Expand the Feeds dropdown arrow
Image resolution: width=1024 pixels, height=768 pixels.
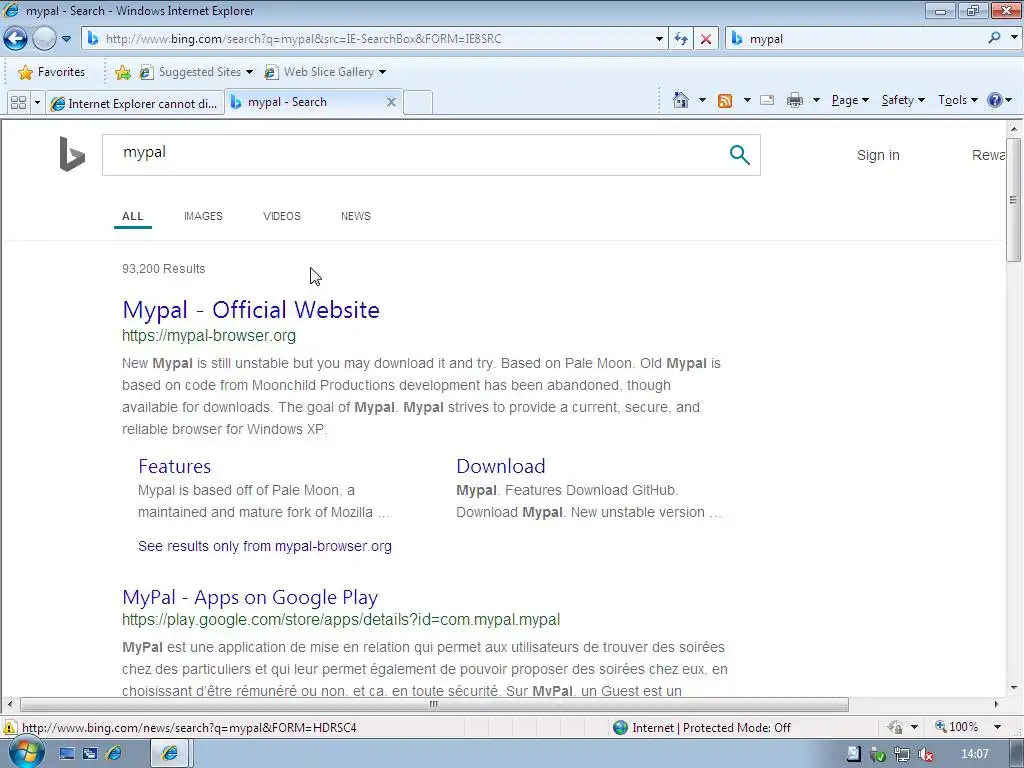pos(747,100)
